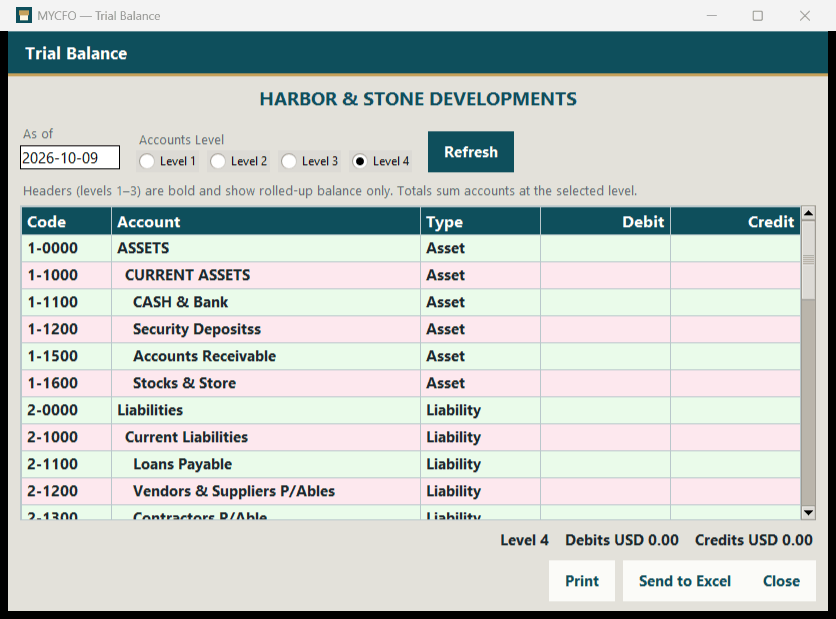Click code cell 1-1100
Screen dimensions: 836x619
pos(67,302)
